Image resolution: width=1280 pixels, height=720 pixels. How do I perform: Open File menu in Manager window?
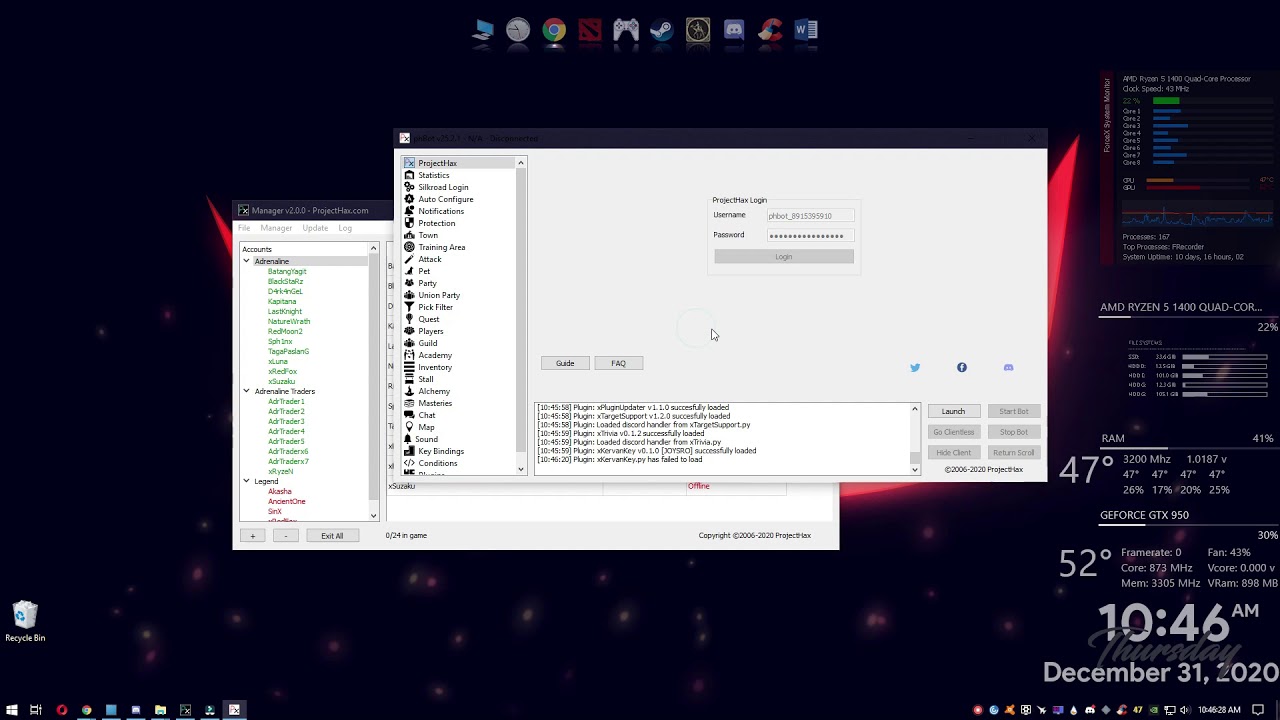pyautogui.click(x=244, y=228)
